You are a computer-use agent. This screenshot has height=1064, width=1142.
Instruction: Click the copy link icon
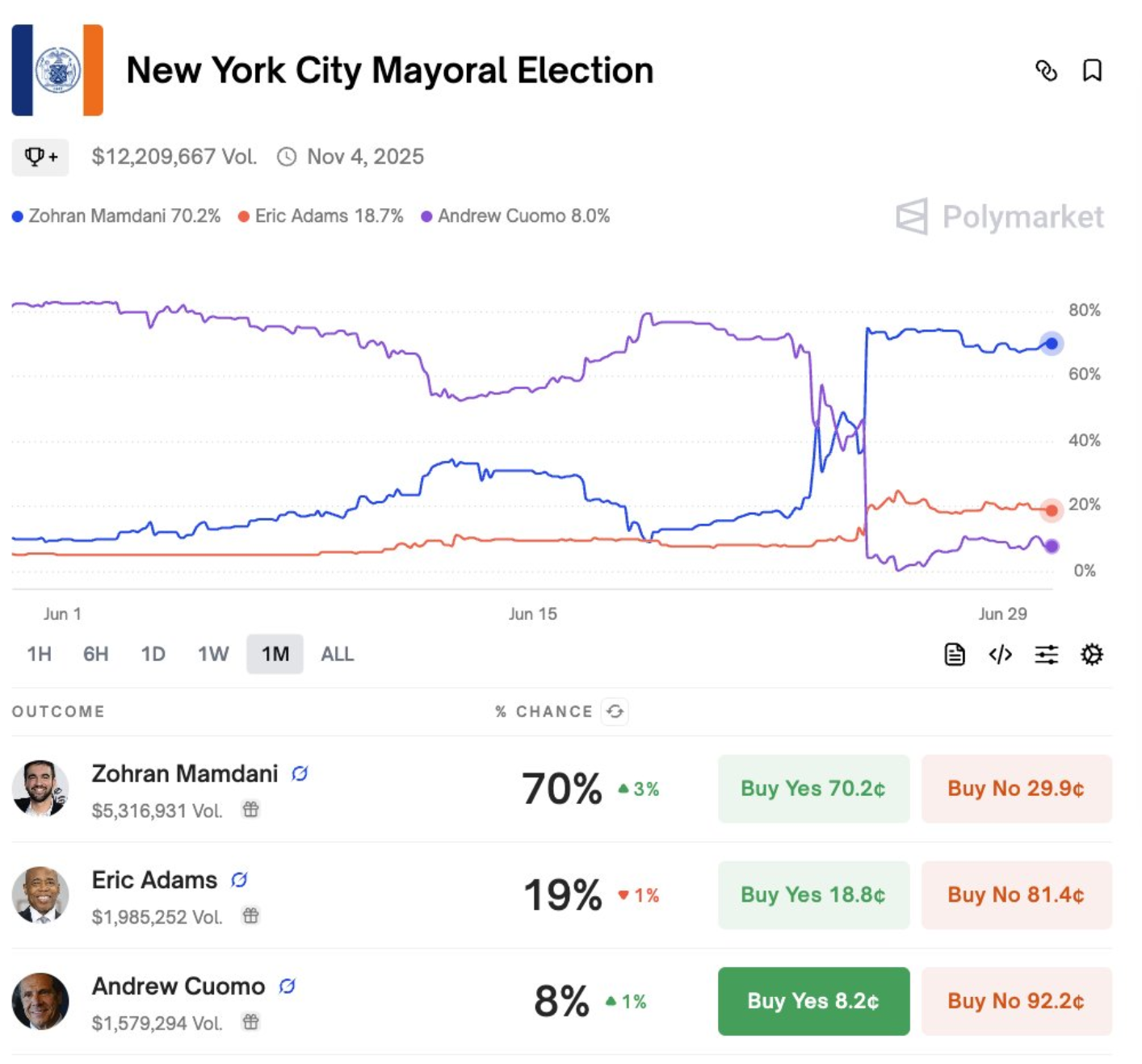[1046, 71]
